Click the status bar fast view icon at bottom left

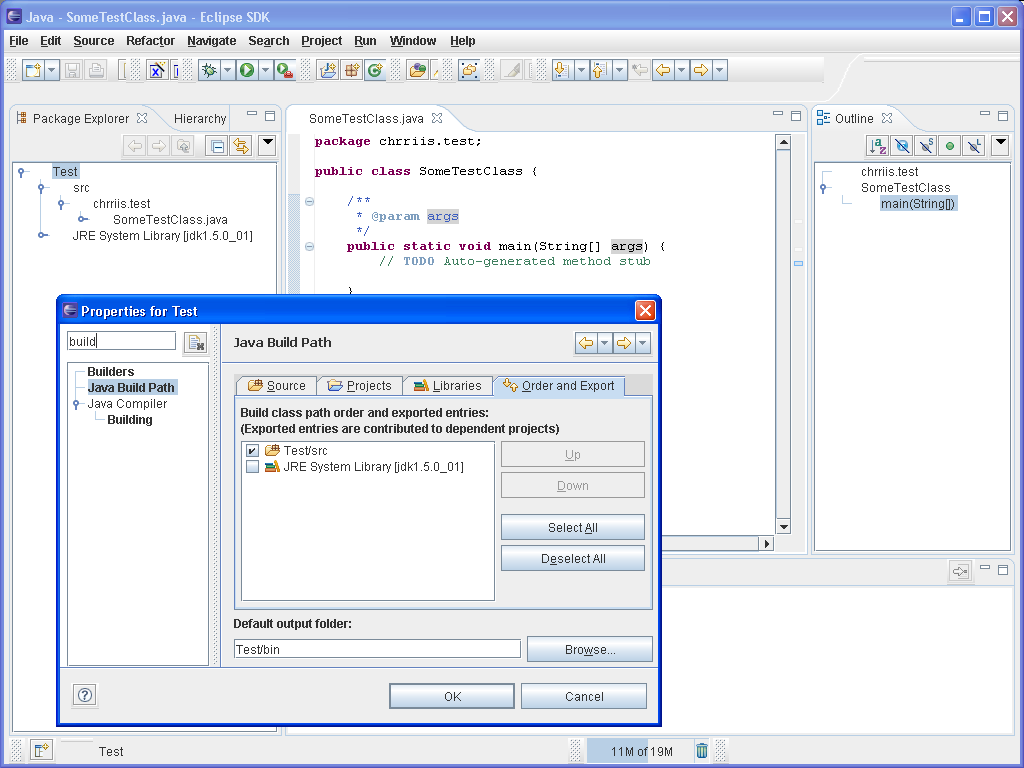click(41, 751)
